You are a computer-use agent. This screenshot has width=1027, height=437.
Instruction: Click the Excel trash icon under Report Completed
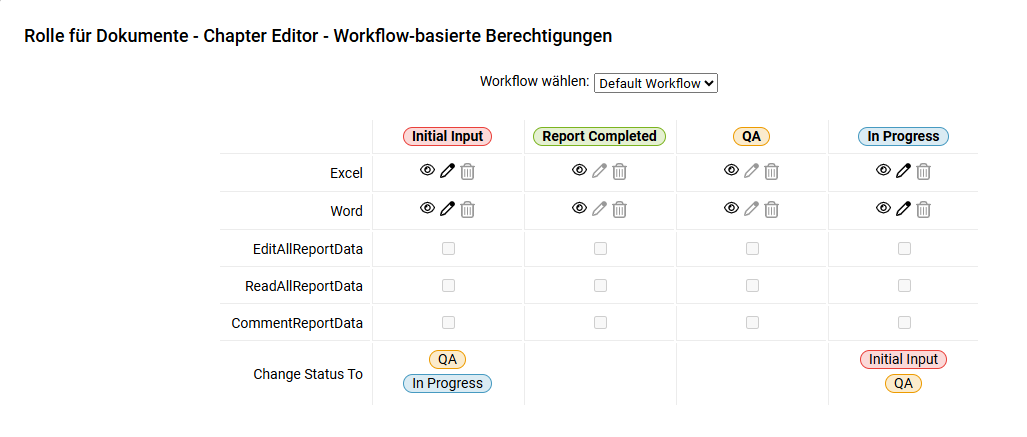[620, 172]
